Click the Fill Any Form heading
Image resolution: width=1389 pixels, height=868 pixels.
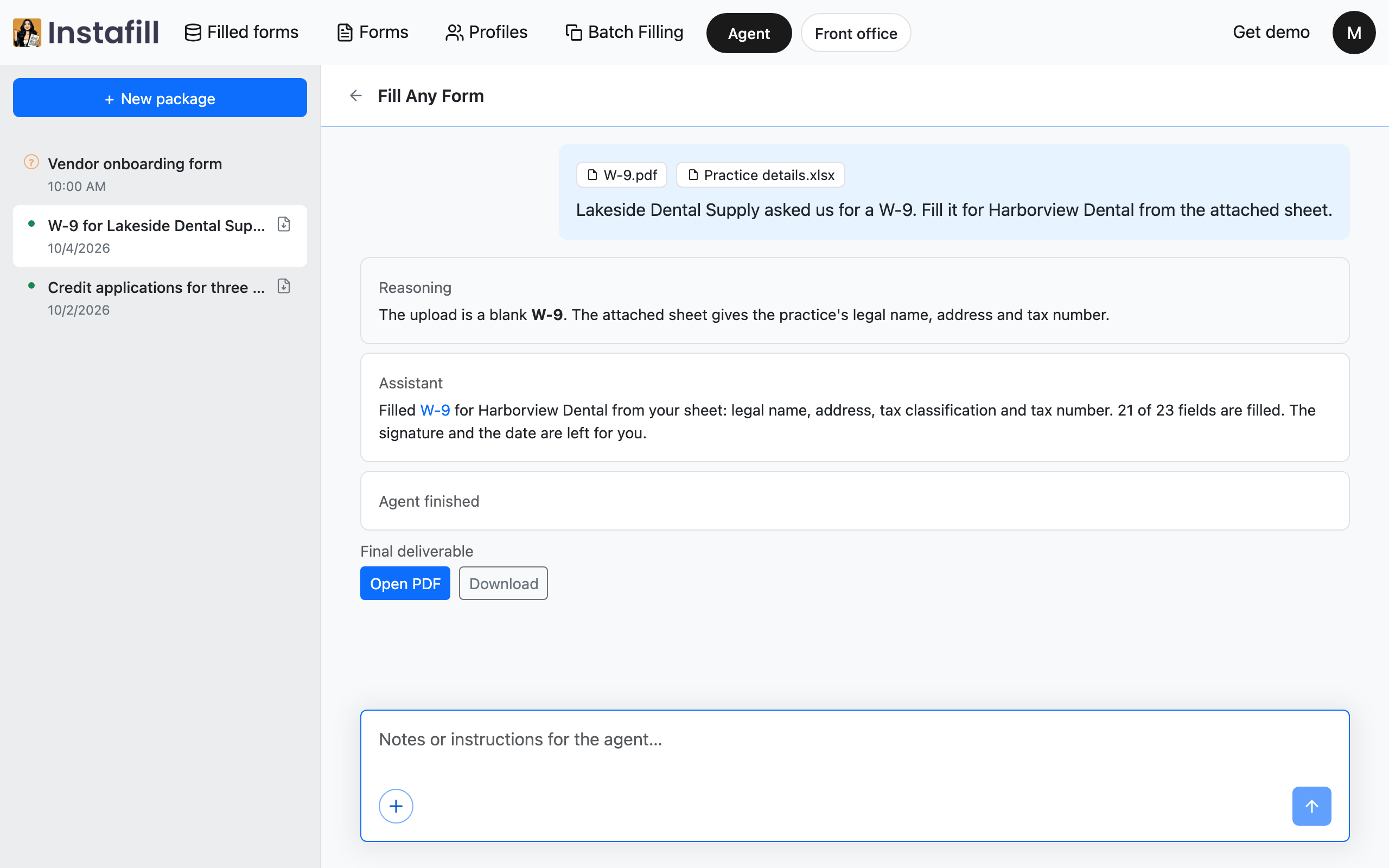(430, 96)
